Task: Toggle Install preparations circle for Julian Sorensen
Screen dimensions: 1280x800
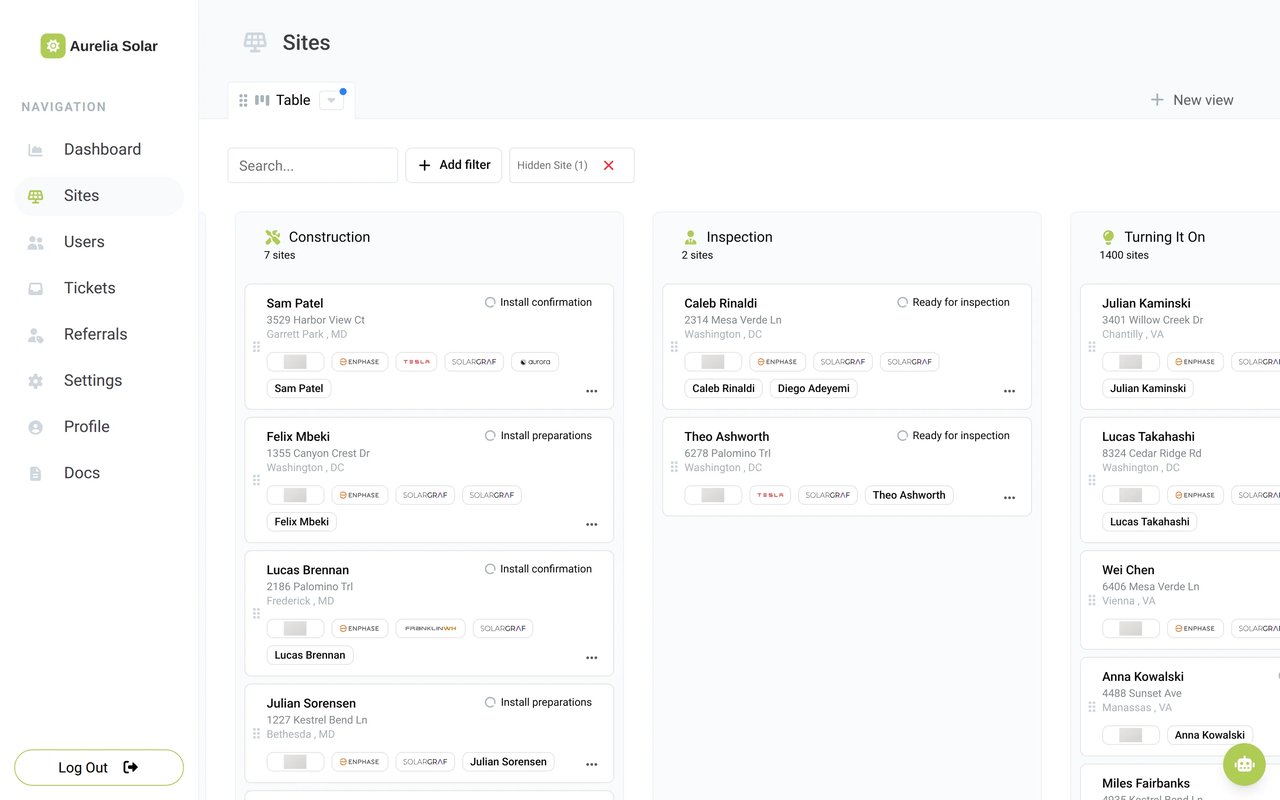Action: [x=490, y=702]
